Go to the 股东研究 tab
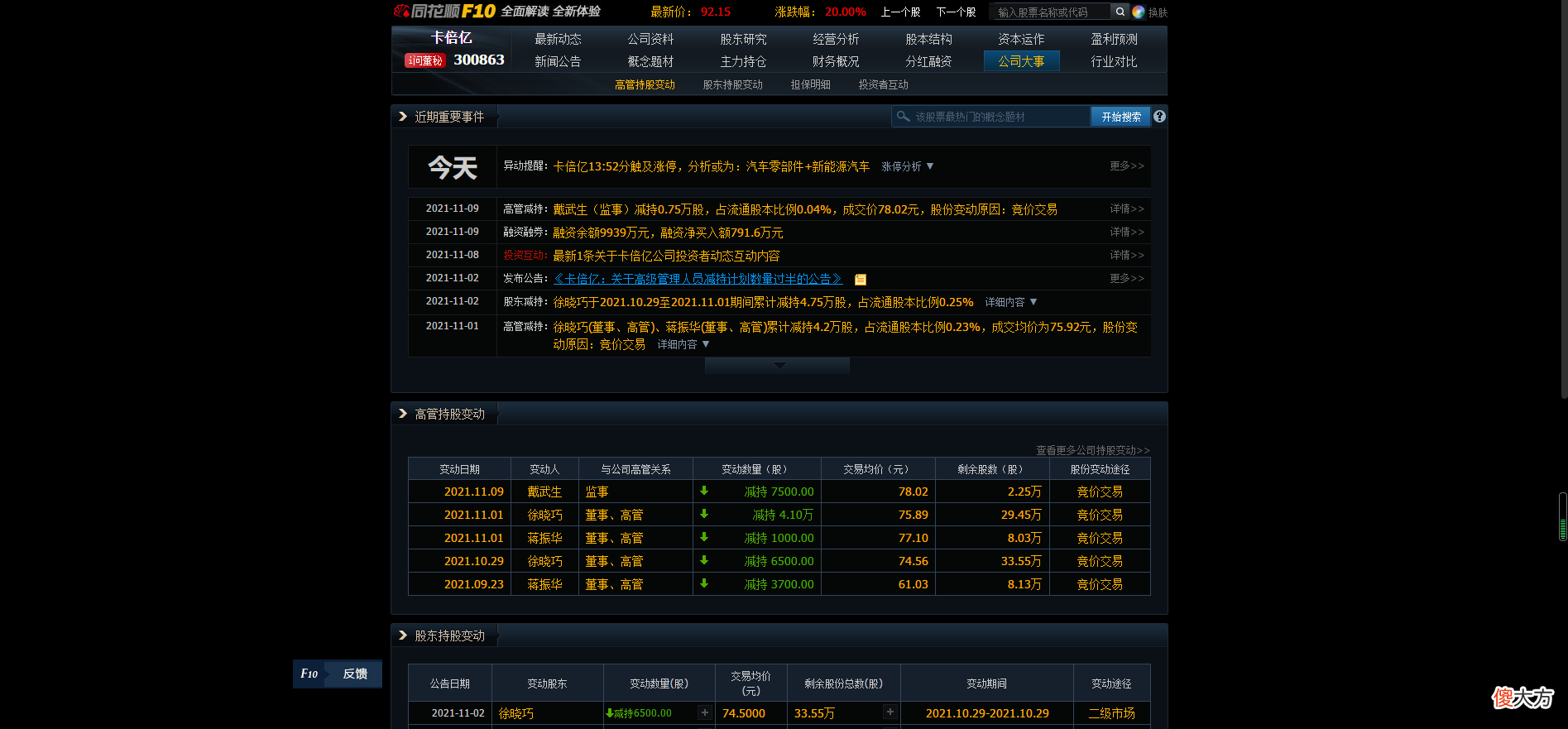The image size is (1568, 729). click(743, 39)
